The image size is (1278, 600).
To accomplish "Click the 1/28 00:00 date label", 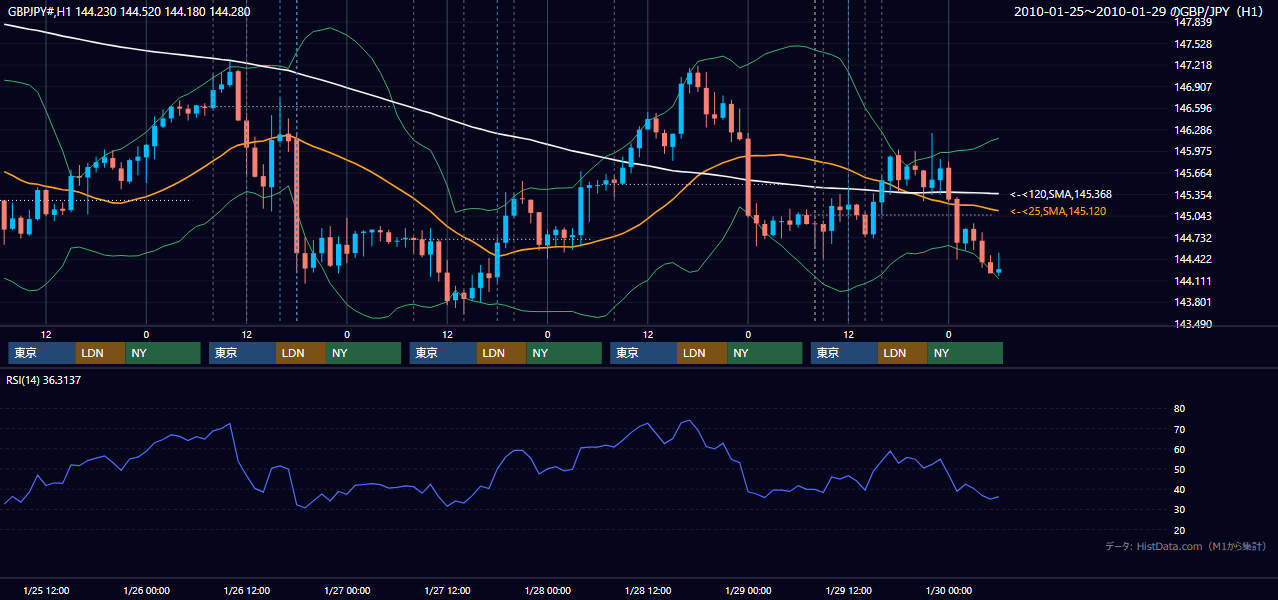I will click(547, 590).
